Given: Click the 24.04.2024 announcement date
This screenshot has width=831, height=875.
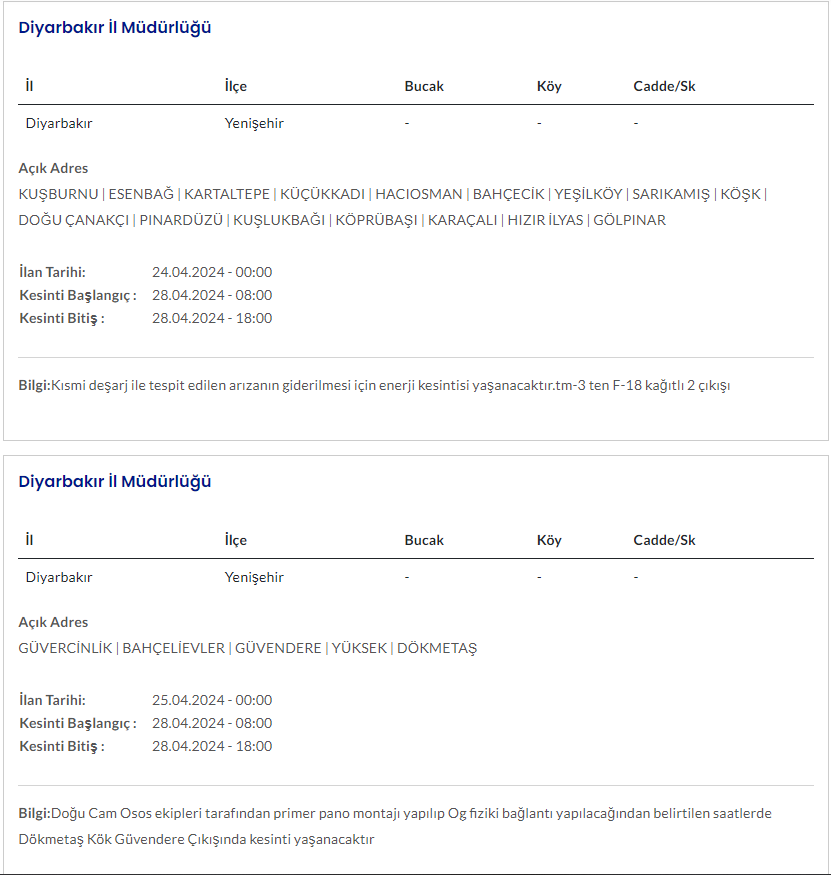Looking at the screenshot, I should [x=212, y=272].
